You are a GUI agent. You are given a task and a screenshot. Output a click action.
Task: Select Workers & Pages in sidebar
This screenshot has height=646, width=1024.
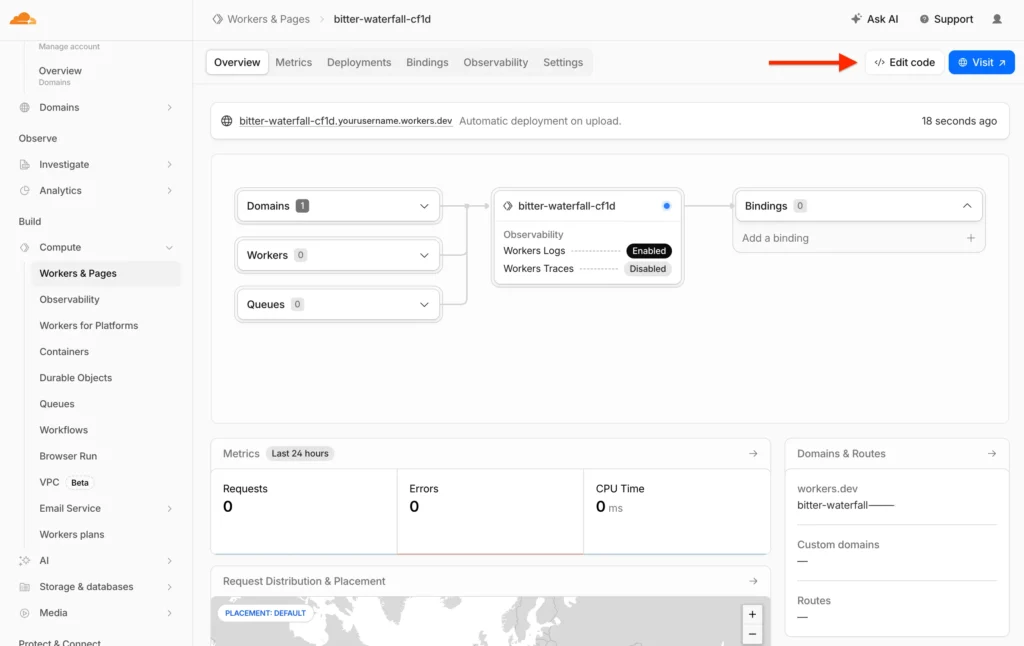[106, 274]
